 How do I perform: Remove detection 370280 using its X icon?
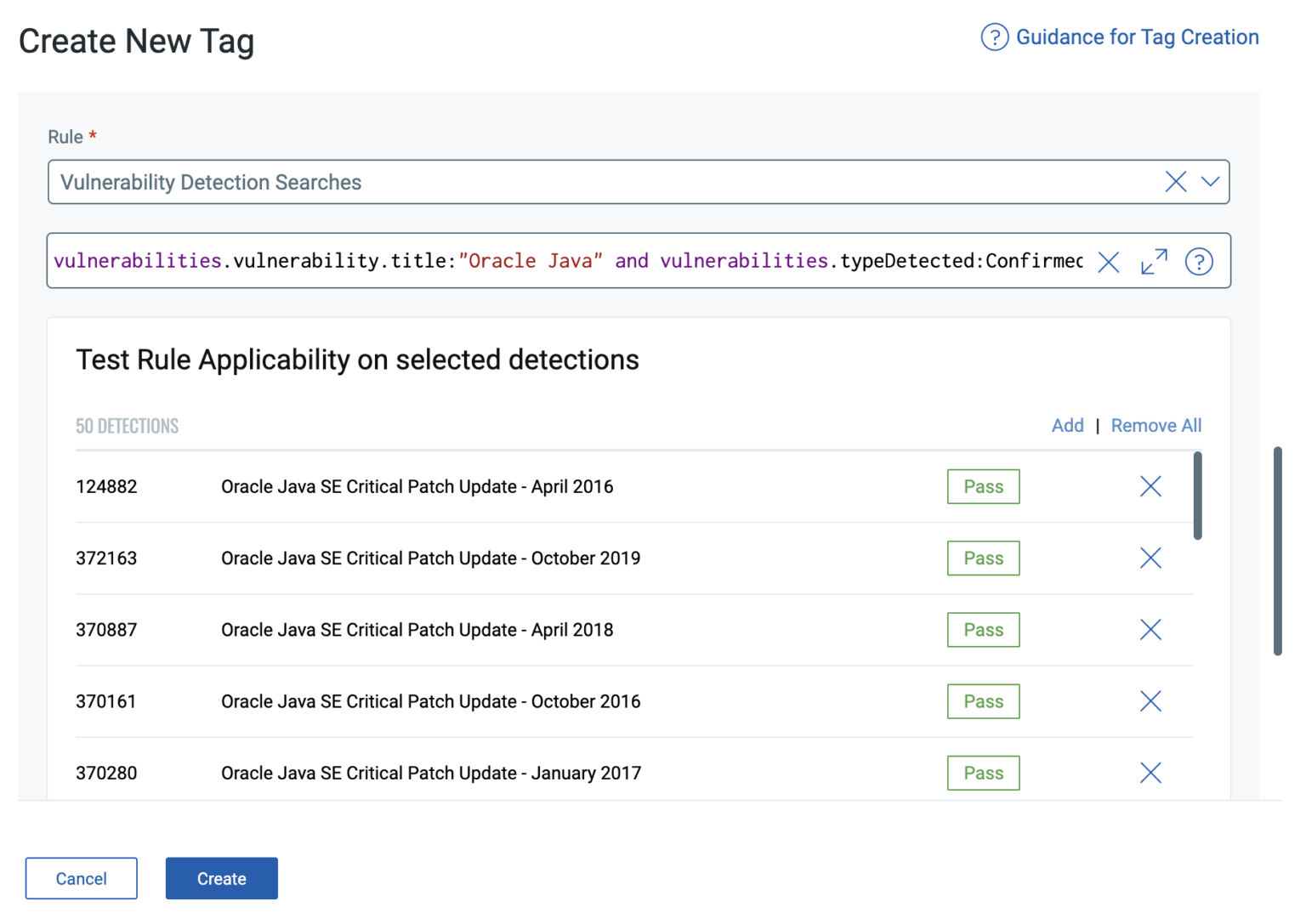(x=1150, y=773)
